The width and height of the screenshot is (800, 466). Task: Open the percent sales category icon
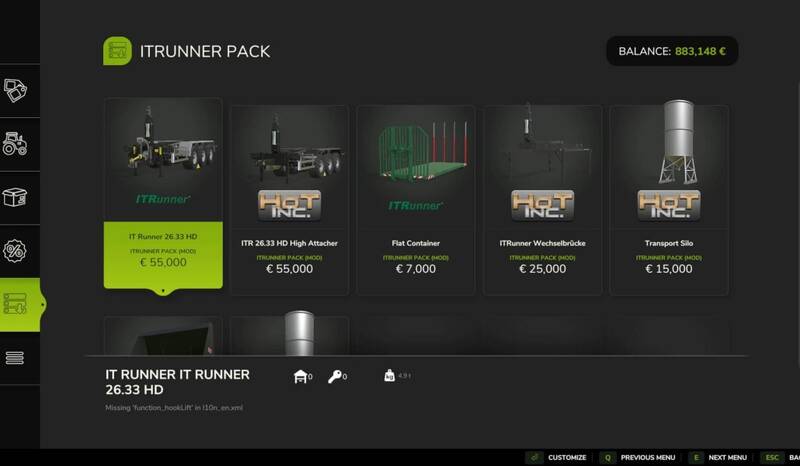pyautogui.click(x=15, y=251)
